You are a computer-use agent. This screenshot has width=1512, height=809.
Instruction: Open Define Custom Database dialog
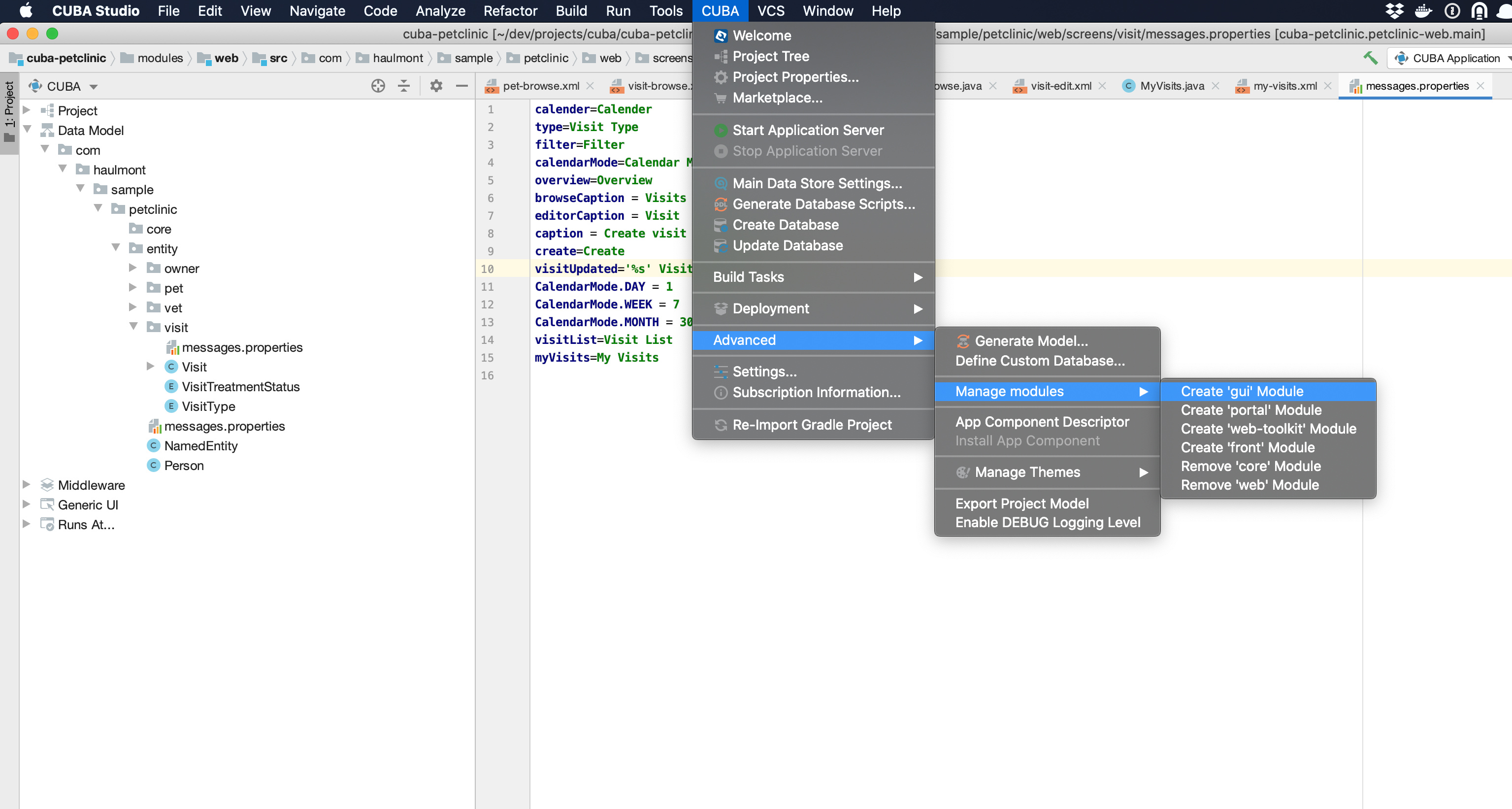coord(1040,361)
